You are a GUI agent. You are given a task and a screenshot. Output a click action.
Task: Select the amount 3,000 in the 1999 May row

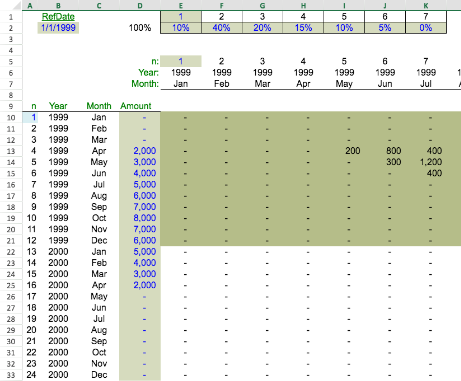pyautogui.click(x=145, y=162)
